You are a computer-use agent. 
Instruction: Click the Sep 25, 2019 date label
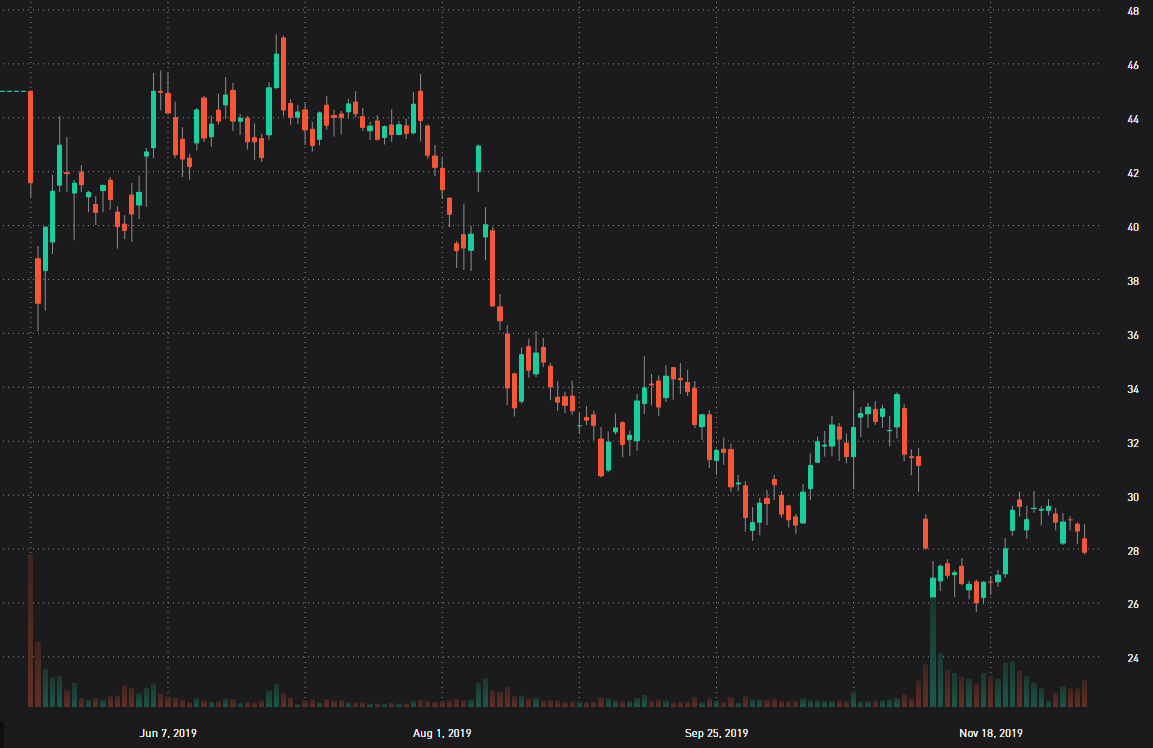coord(716,733)
